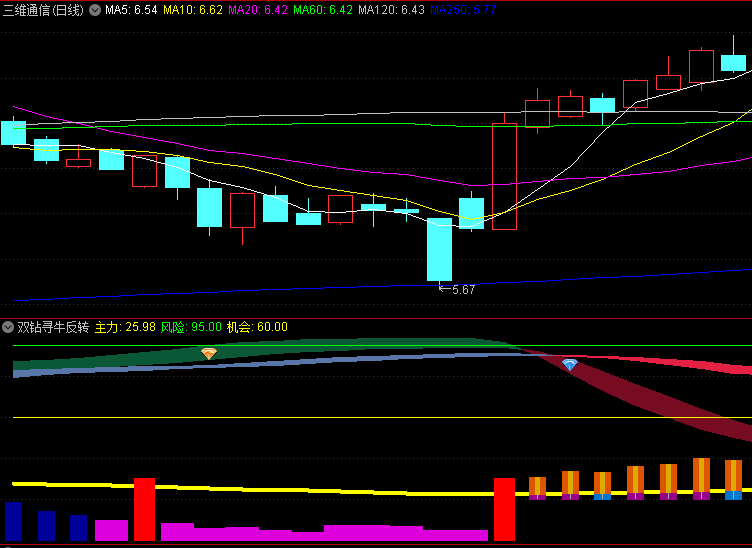Image resolution: width=752 pixels, height=548 pixels.
Task: Click the MA60: 6.42 label
Action: pyautogui.click(x=323, y=10)
